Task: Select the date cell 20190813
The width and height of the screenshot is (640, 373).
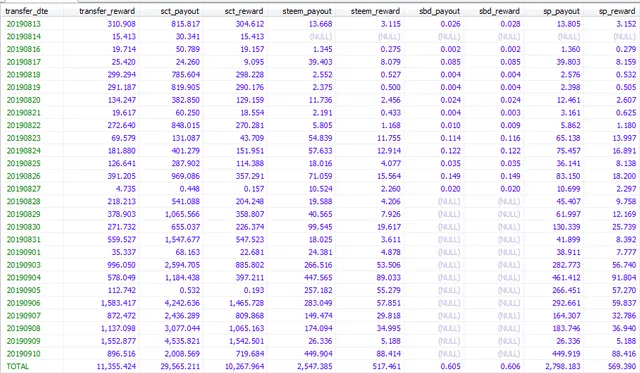Action: 24,24
